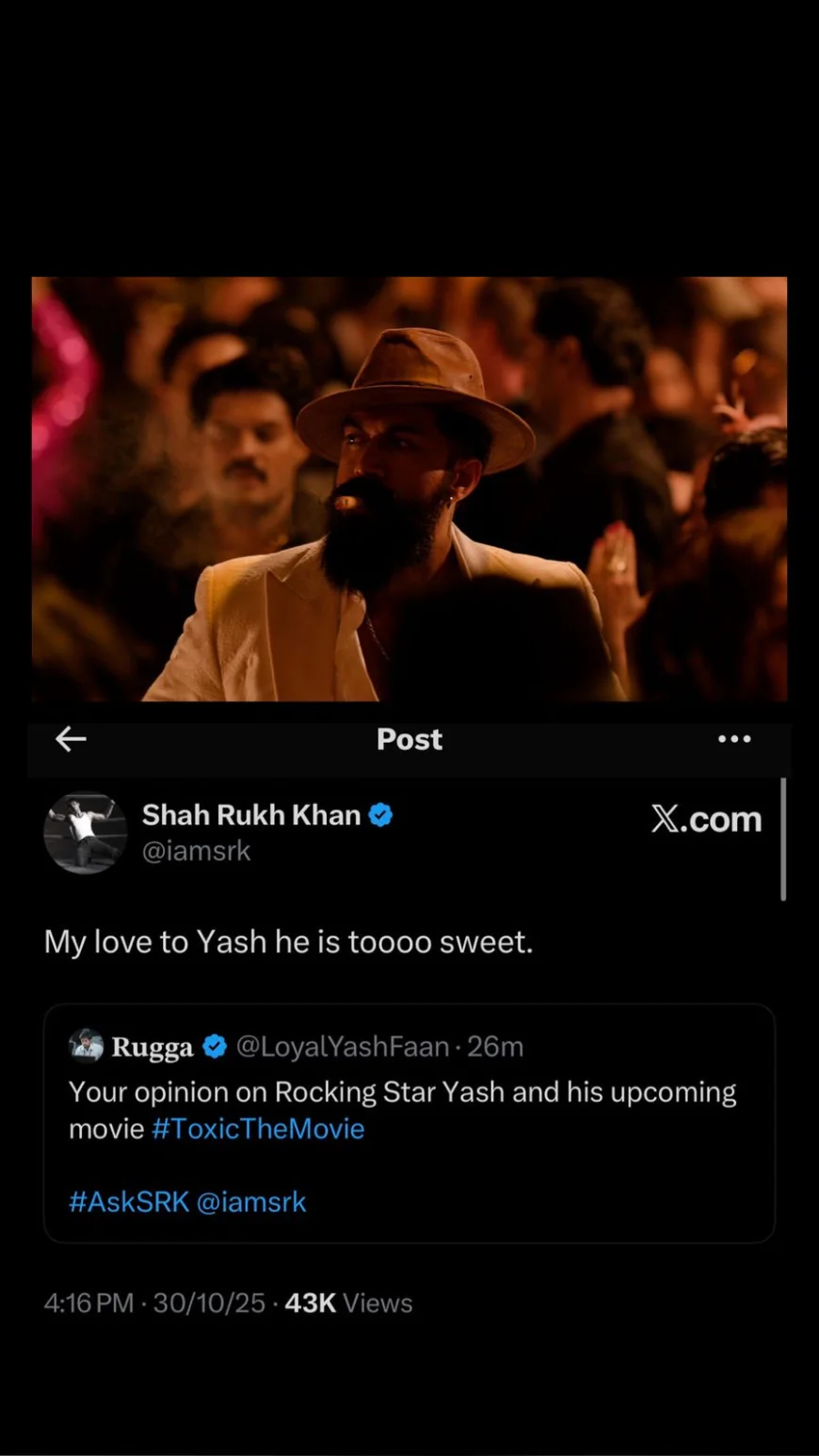Click the verified badge beside Shah Rukh Khan
Screen dimensions: 819x1456
pyautogui.click(x=380, y=815)
